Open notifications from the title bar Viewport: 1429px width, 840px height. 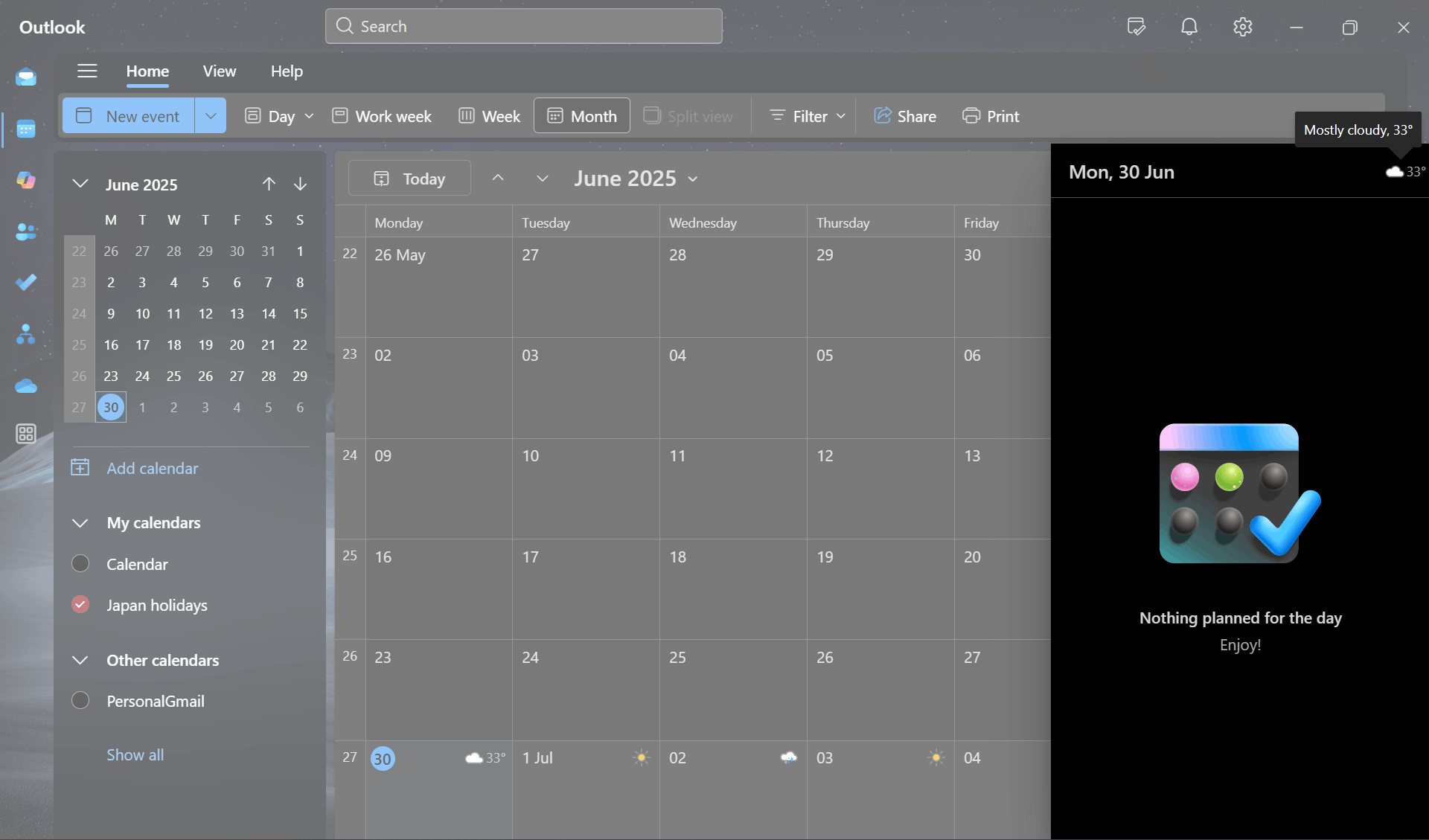[1189, 27]
